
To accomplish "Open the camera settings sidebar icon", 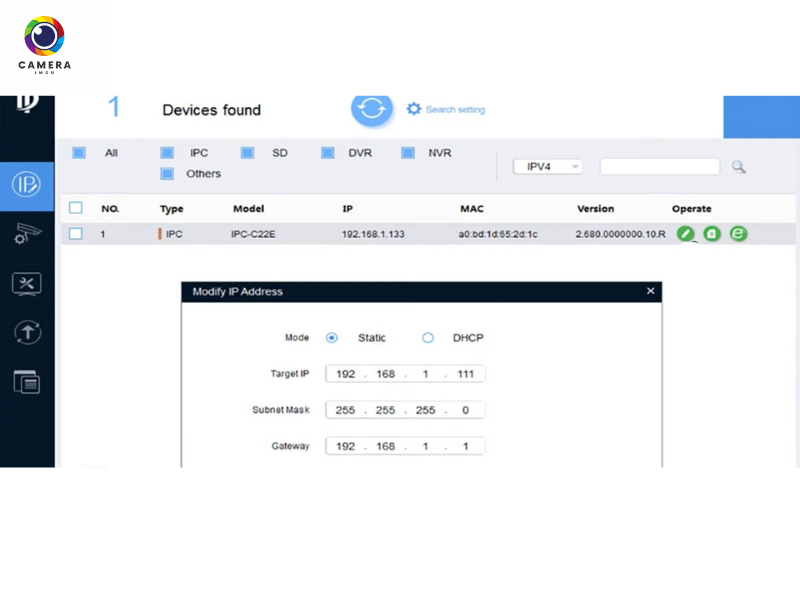I will tap(26, 234).
